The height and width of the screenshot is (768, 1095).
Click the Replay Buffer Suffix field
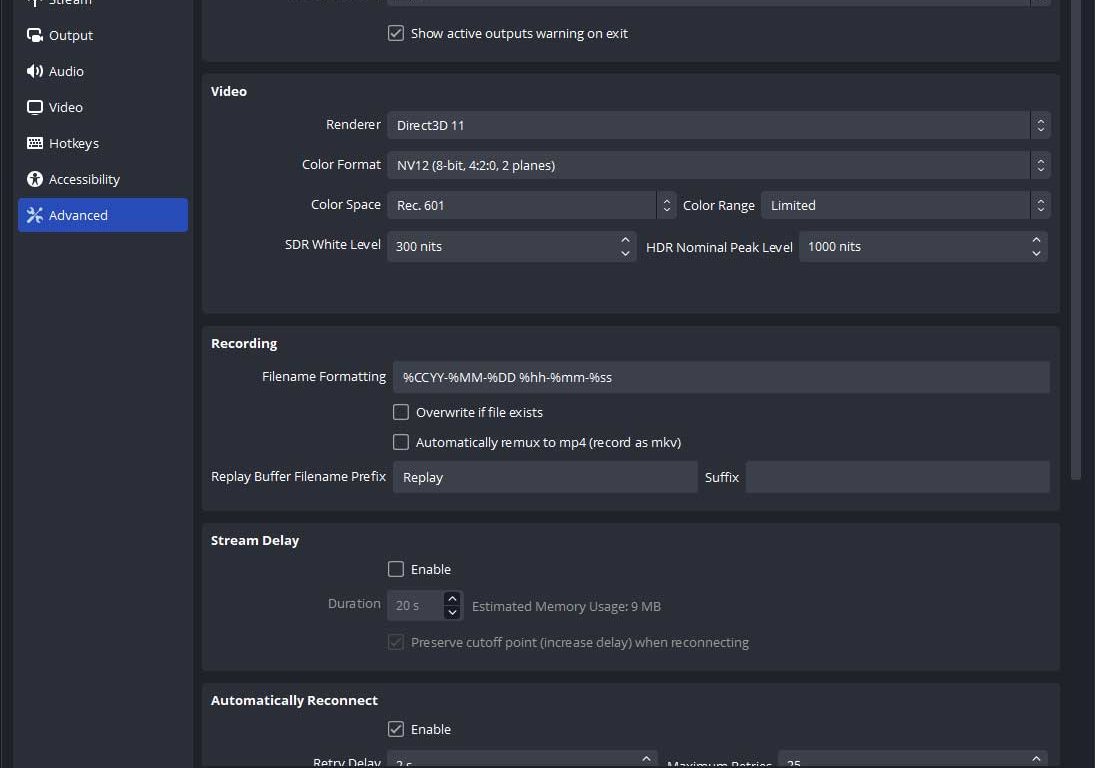[897, 477]
